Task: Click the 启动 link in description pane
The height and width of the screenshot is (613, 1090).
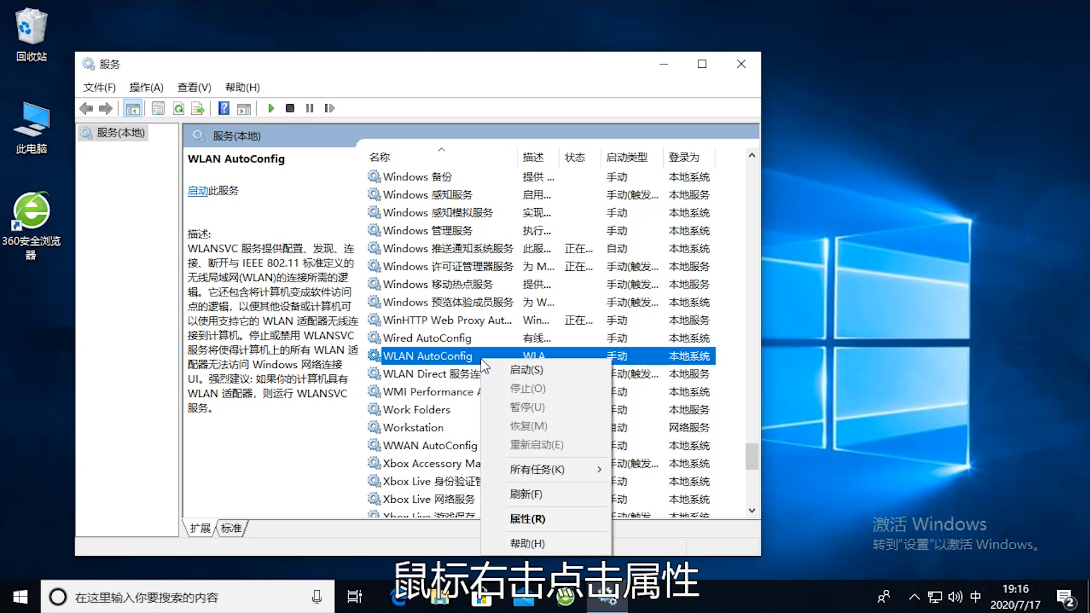Action: pos(197,191)
